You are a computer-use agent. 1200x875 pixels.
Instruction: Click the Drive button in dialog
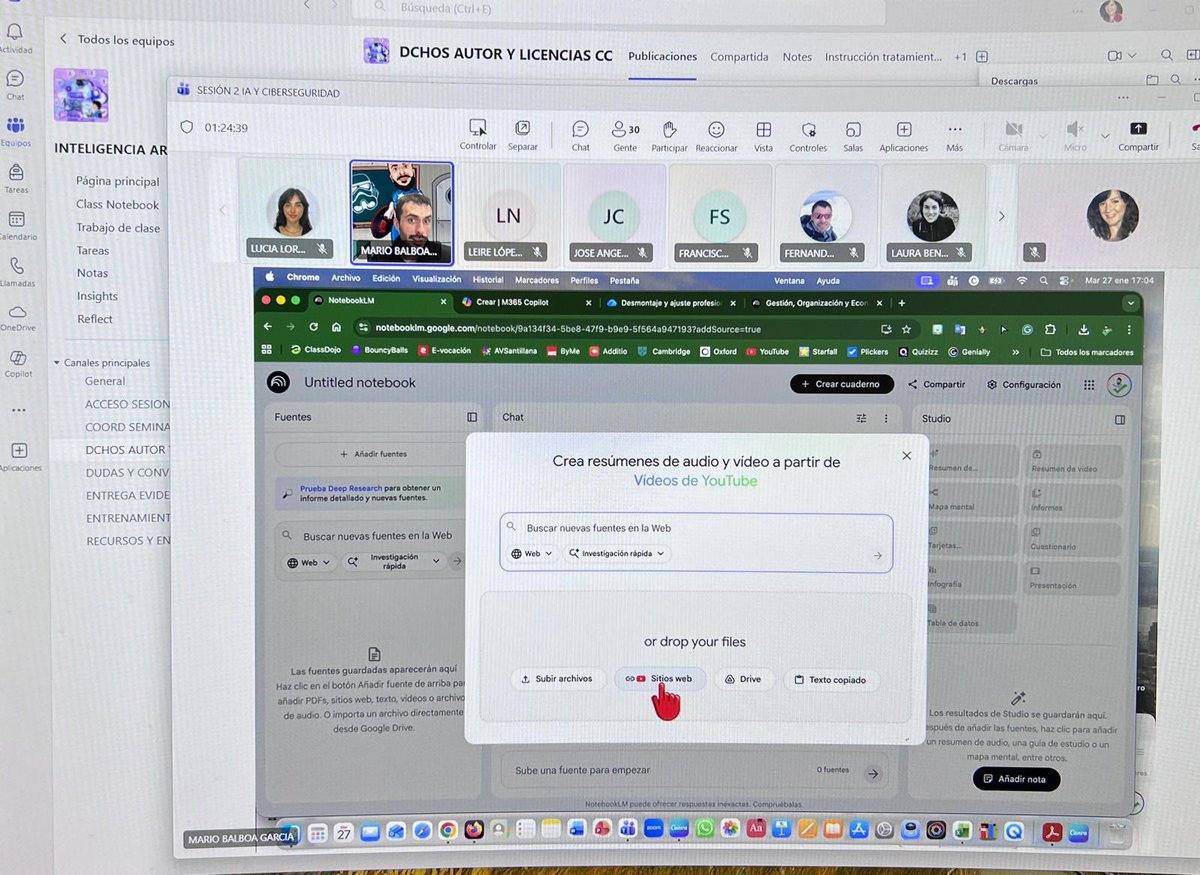pyautogui.click(x=744, y=679)
